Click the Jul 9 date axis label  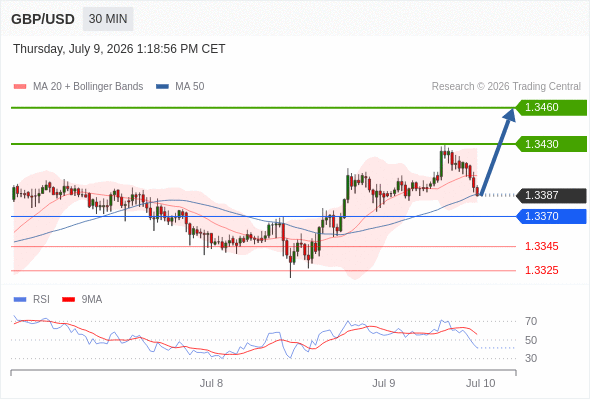(x=383, y=383)
